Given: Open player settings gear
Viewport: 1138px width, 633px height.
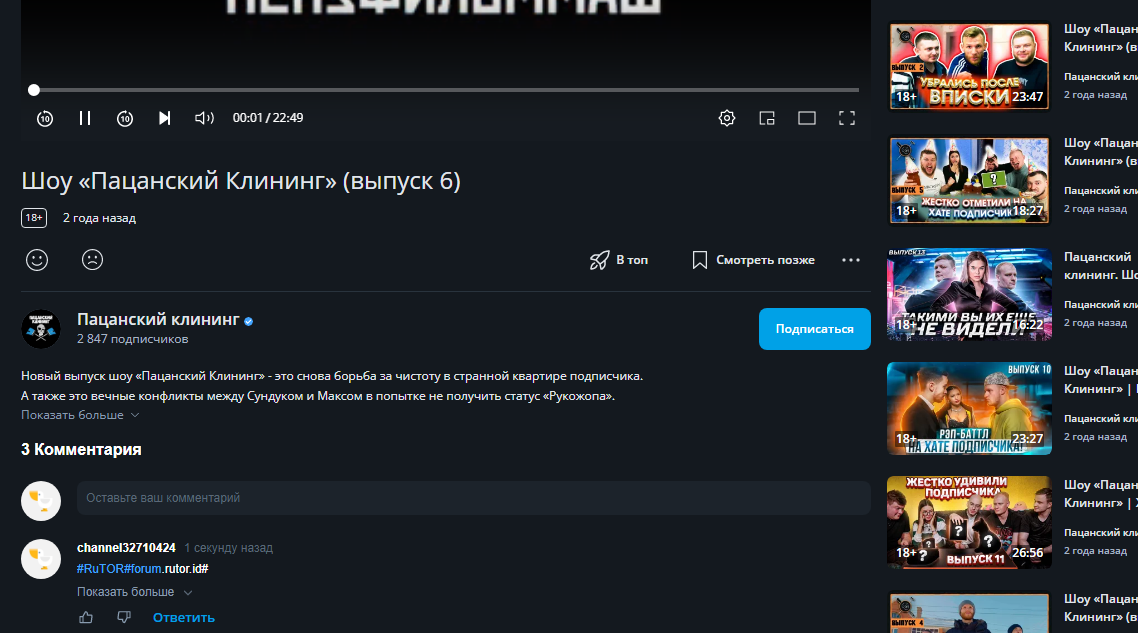Looking at the screenshot, I should pos(726,118).
